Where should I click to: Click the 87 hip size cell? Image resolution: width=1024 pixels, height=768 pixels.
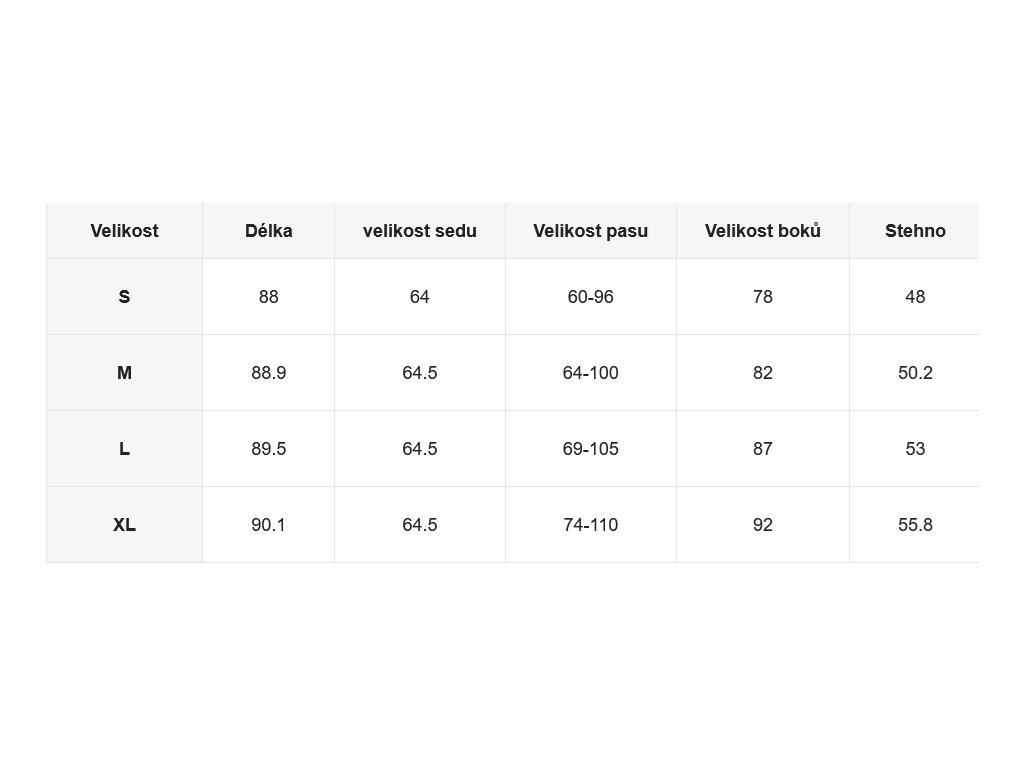pos(763,449)
